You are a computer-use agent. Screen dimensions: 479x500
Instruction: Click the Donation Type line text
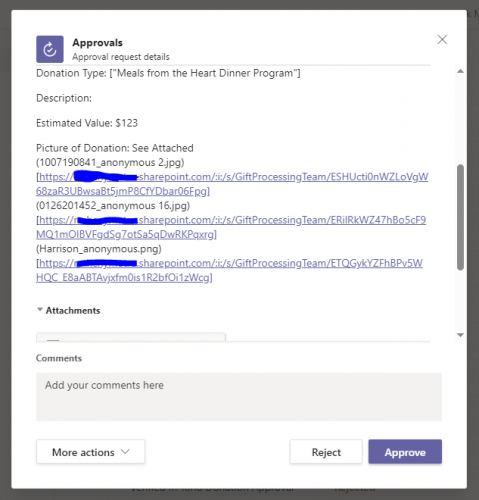(x=168, y=73)
